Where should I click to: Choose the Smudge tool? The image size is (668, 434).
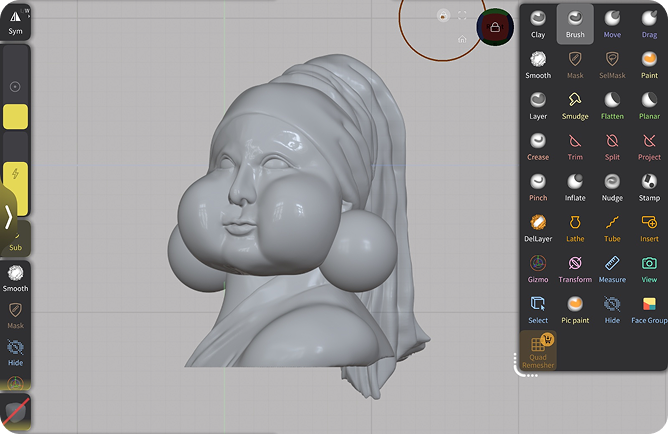pyautogui.click(x=575, y=105)
